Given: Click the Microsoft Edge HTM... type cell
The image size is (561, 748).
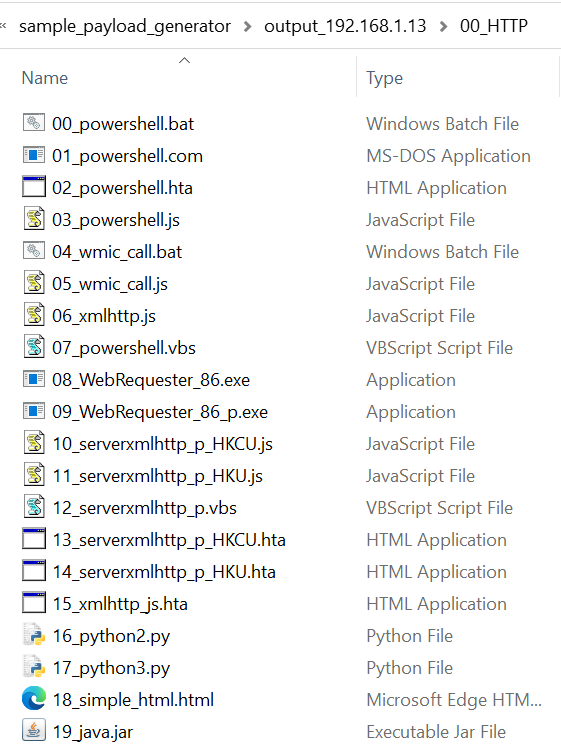Looking at the screenshot, I should [454, 700].
